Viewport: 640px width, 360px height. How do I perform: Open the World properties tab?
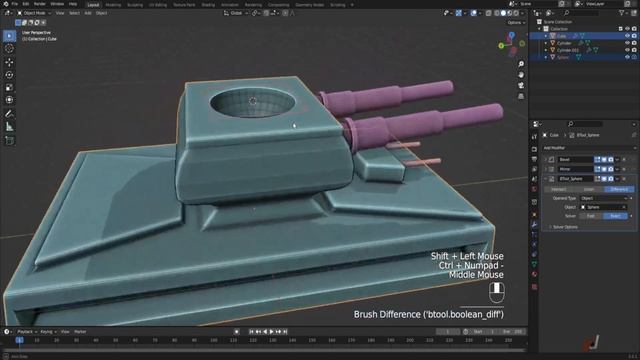pyautogui.click(x=534, y=189)
